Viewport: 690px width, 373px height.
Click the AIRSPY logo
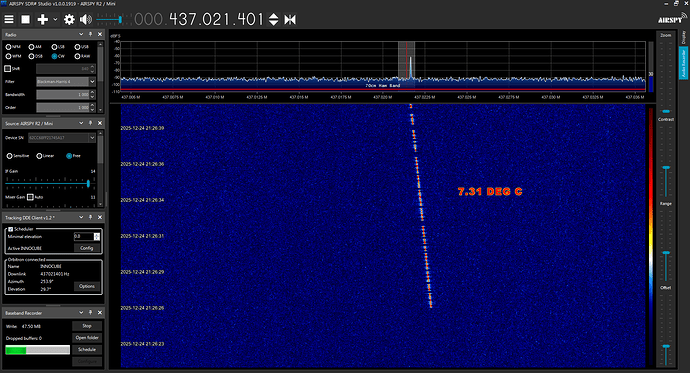(x=672, y=18)
